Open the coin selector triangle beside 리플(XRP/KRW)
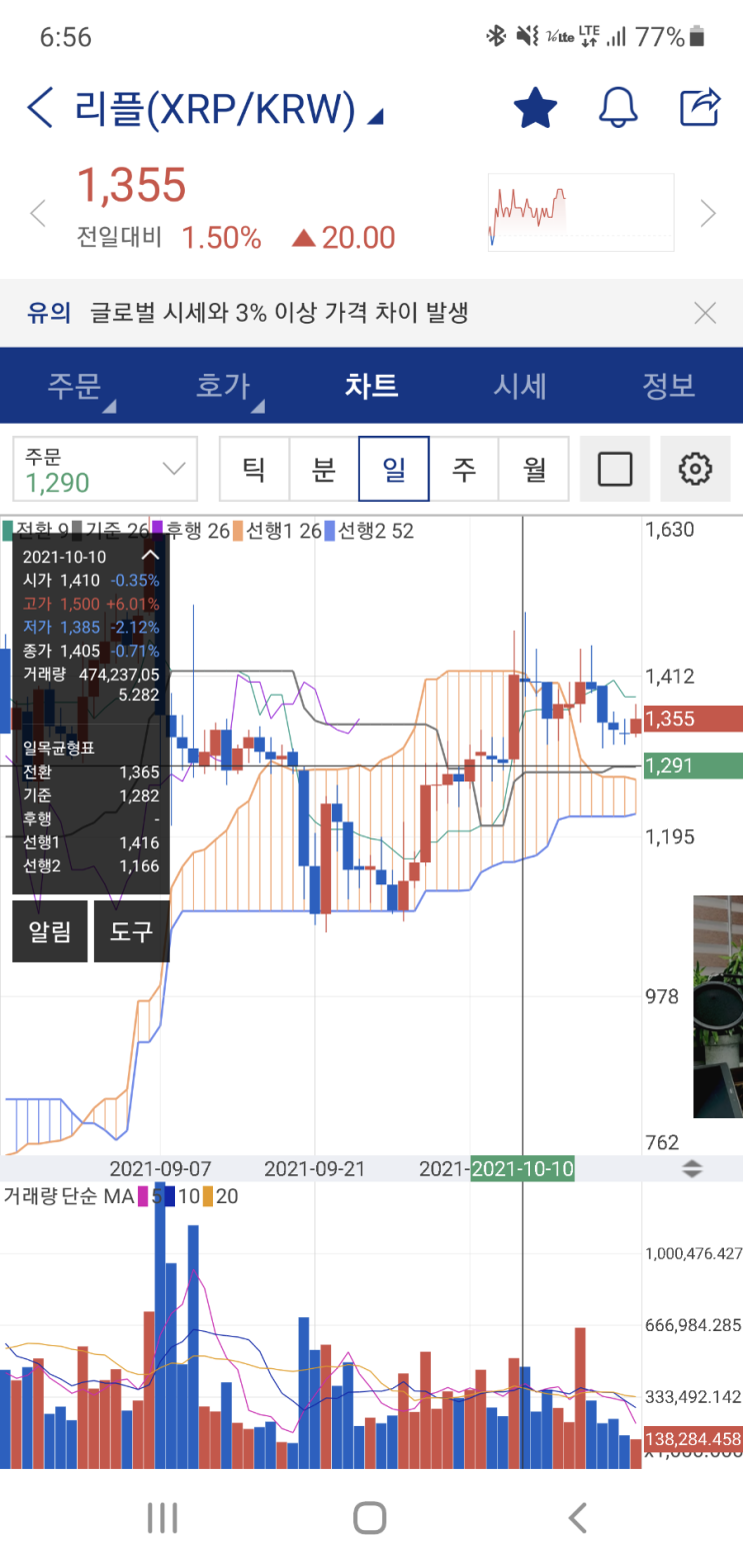Screen dimensions: 743x1568 click(375, 118)
